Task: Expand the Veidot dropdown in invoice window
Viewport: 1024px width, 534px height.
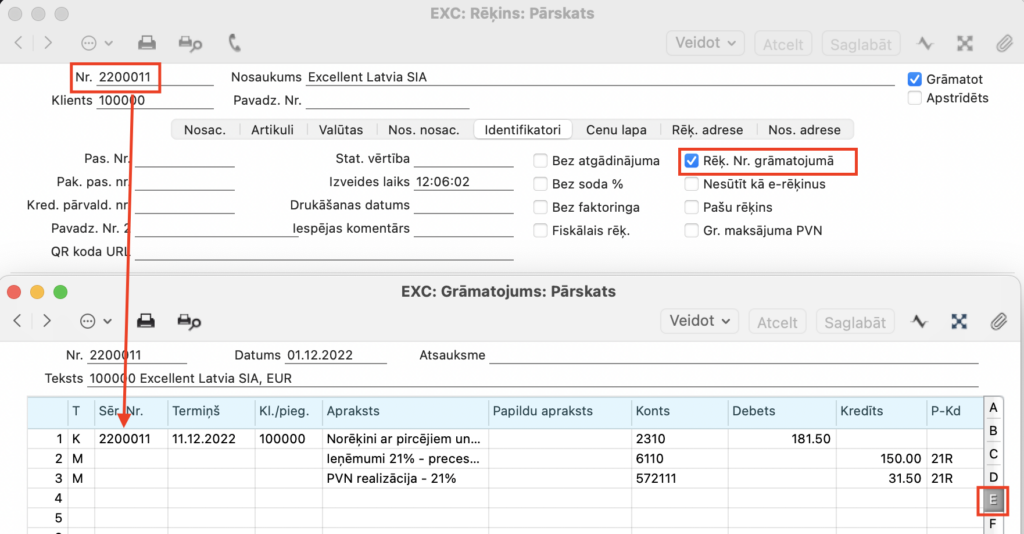Action: (705, 43)
